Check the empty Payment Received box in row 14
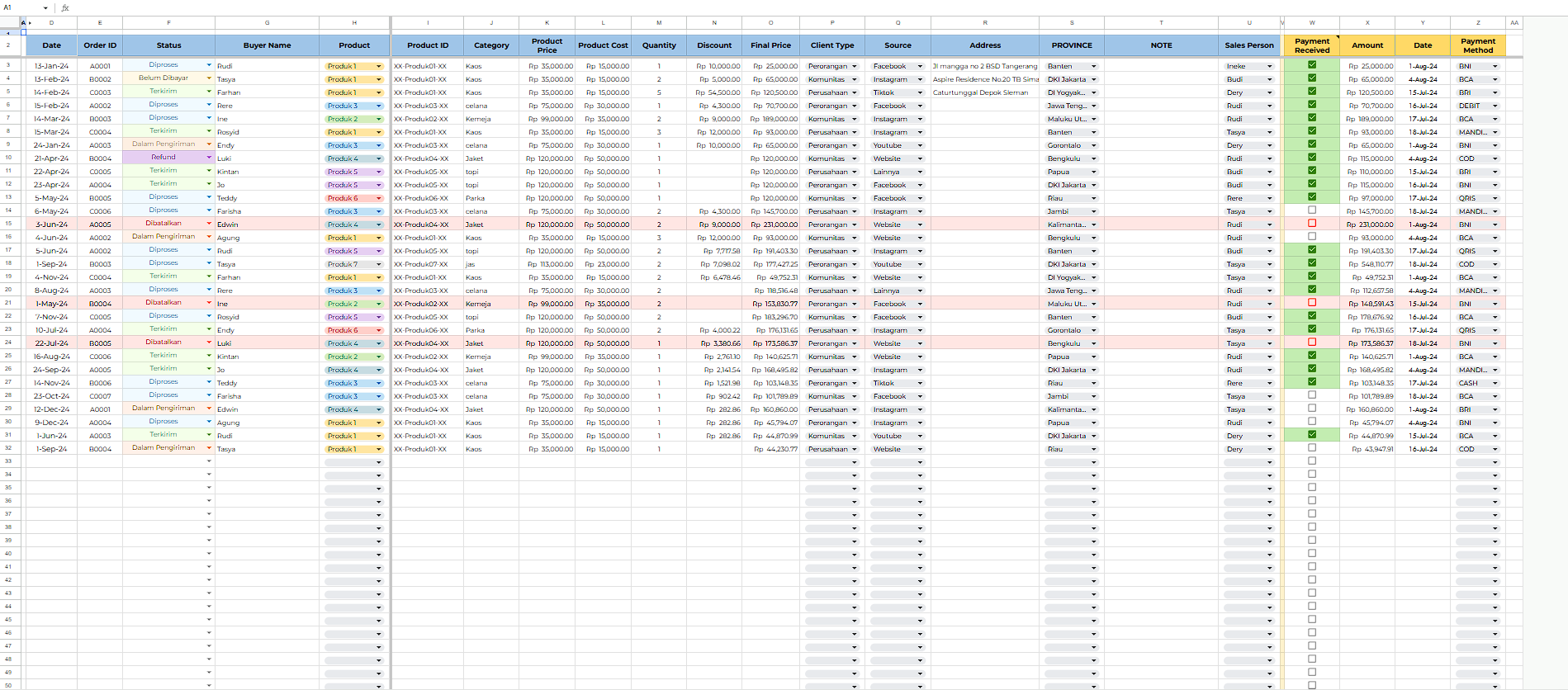This screenshot has height=690, width=1568. coord(1311,210)
